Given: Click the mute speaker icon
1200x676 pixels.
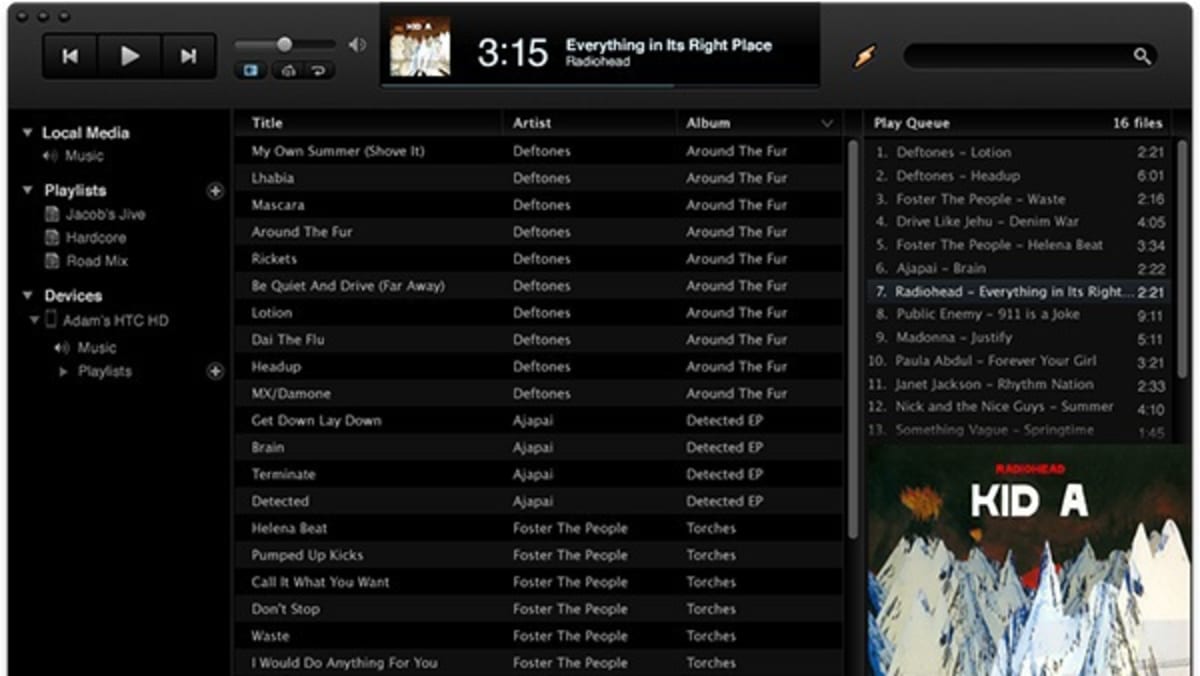Looking at the screenshot, I should [357, 45].
